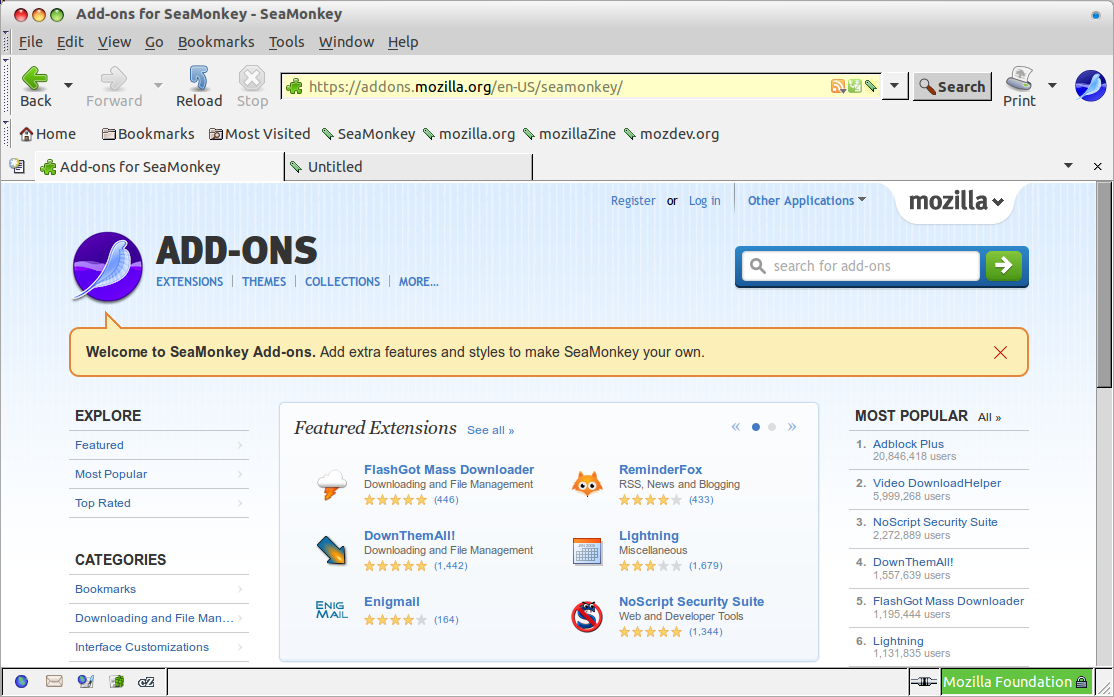The image size is (1114, 697).
Task: Close the current tab with the X
Action: click(1098, 166)
